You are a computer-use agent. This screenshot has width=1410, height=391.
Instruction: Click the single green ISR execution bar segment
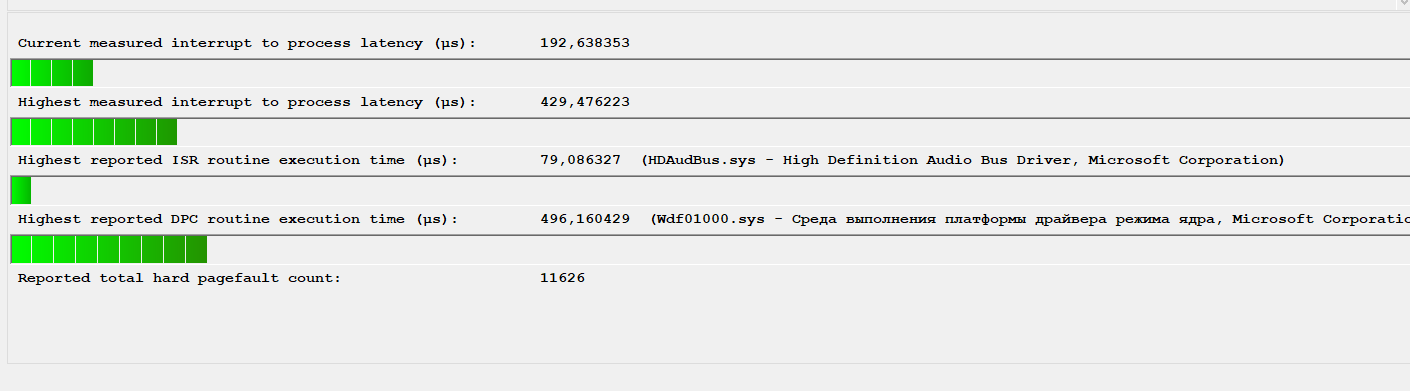[21, 190]
